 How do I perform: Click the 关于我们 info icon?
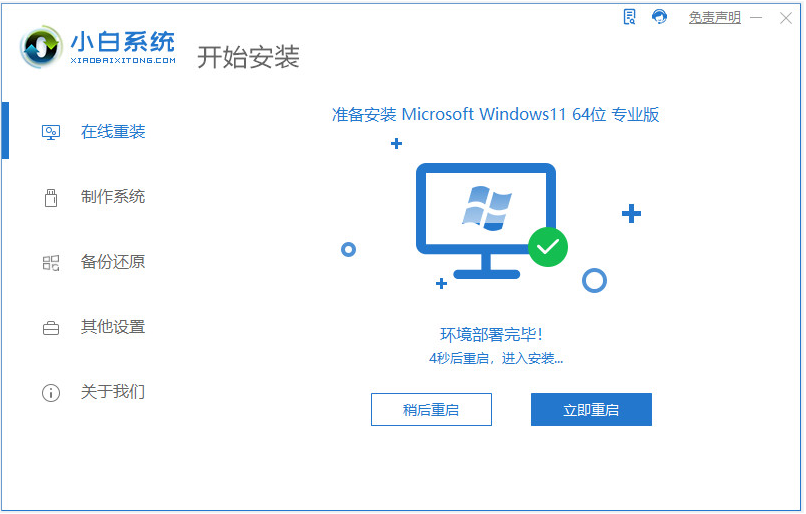(x=50, y=393)
